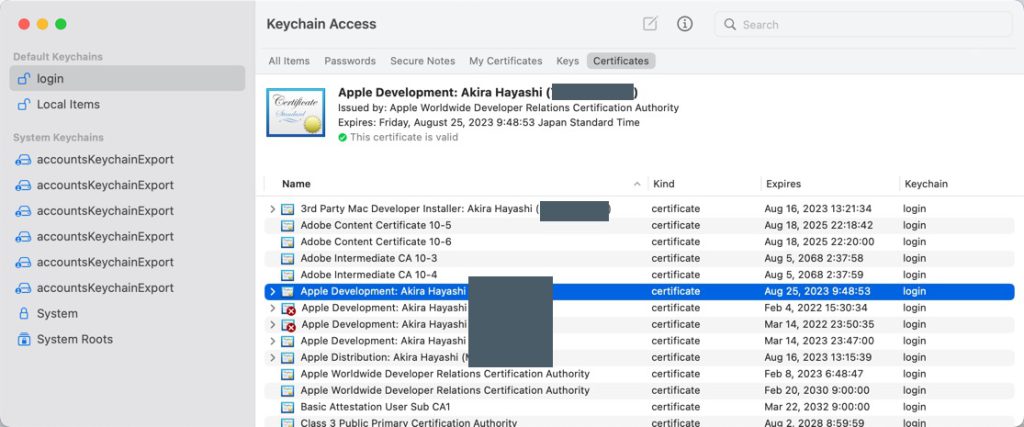Expand the Apple Development row expiring Mar 14, 2022

(x=272, y=324)
